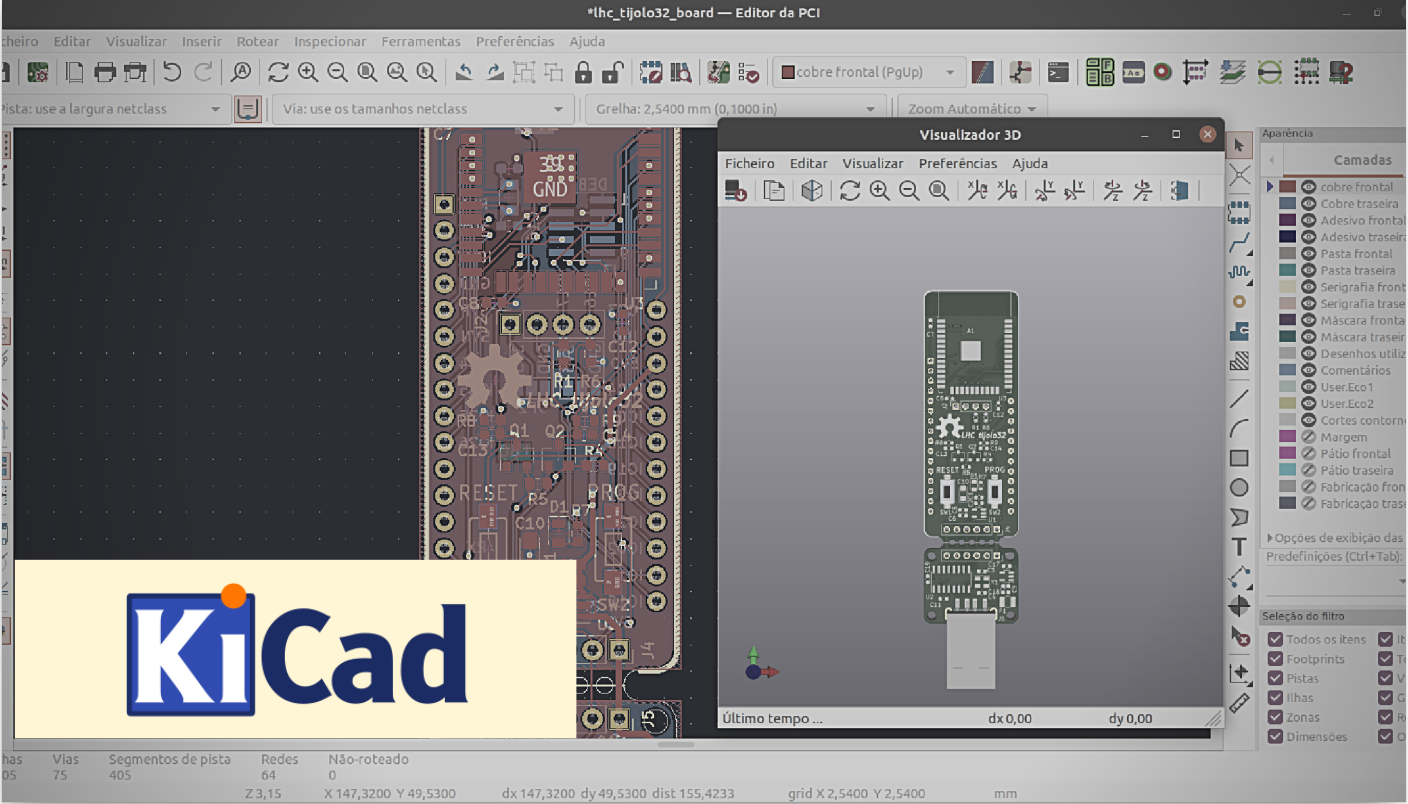Screen dimensions: 1408x804
Task: Open the via size netclass dropdown
Action: [x=423, y=109]
